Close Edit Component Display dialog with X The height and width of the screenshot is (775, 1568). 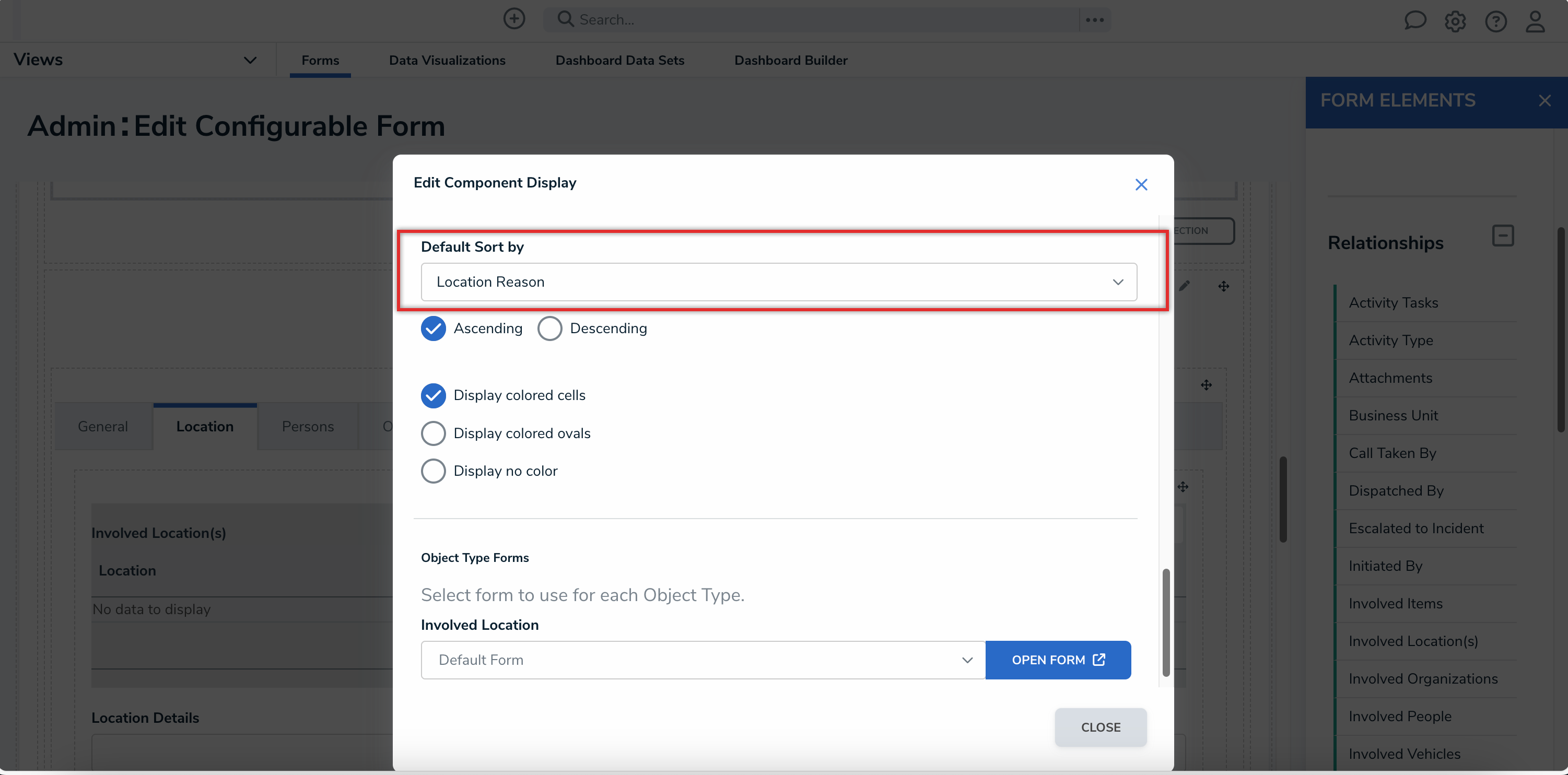click(1141, 184)
